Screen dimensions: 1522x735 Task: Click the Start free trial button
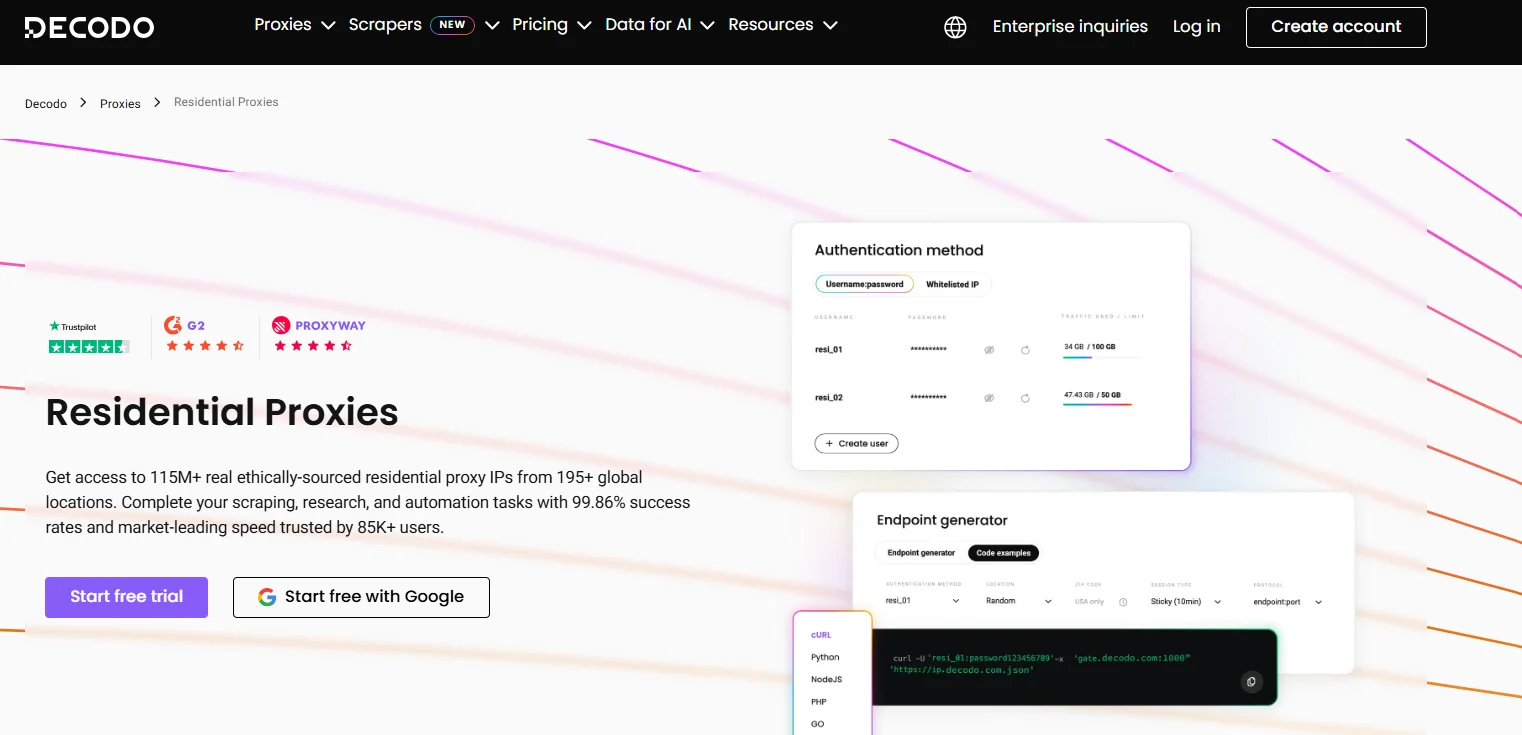126,597
